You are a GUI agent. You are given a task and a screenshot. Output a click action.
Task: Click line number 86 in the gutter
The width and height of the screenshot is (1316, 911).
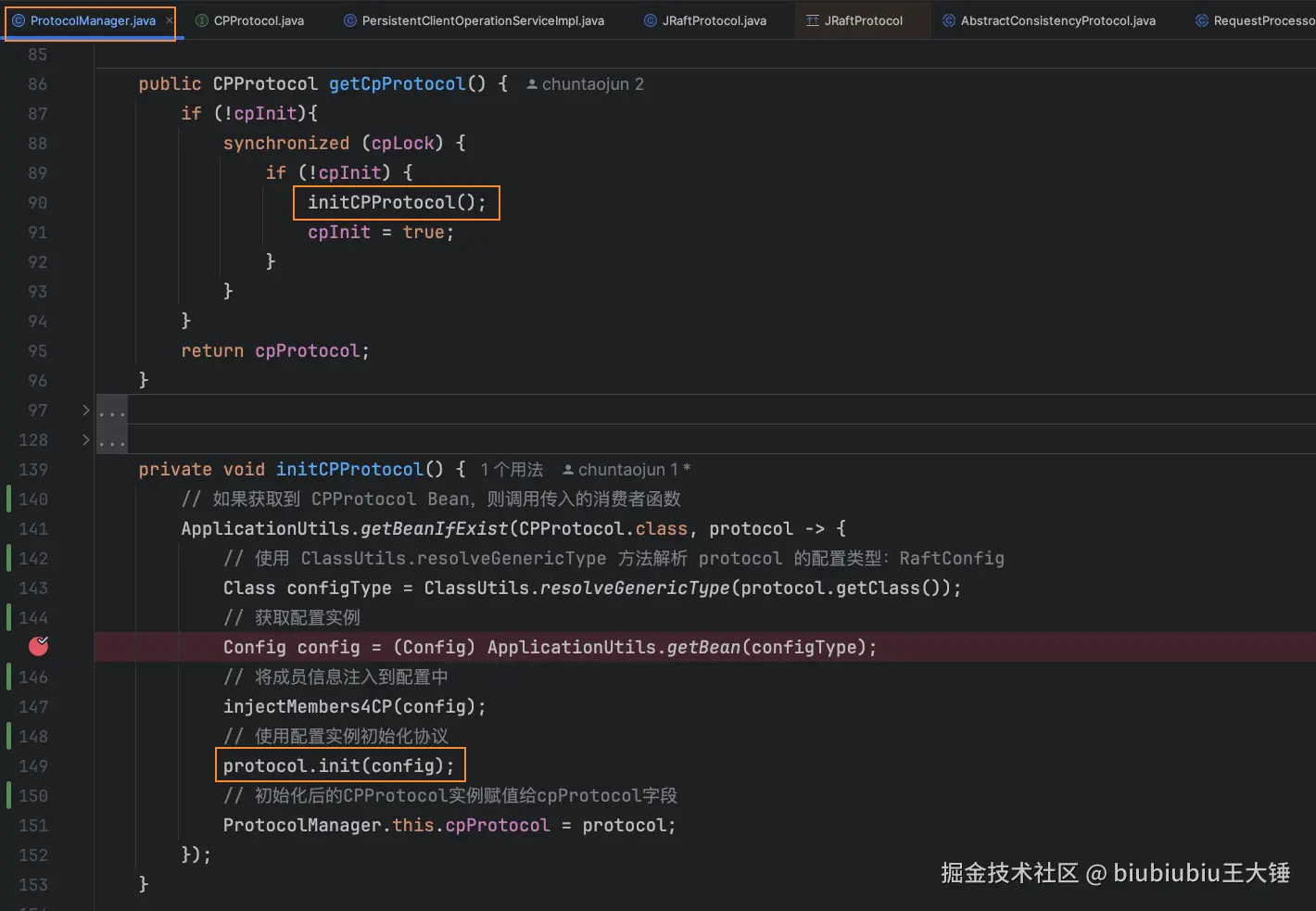pyautogui.click(x=37, y=84)
